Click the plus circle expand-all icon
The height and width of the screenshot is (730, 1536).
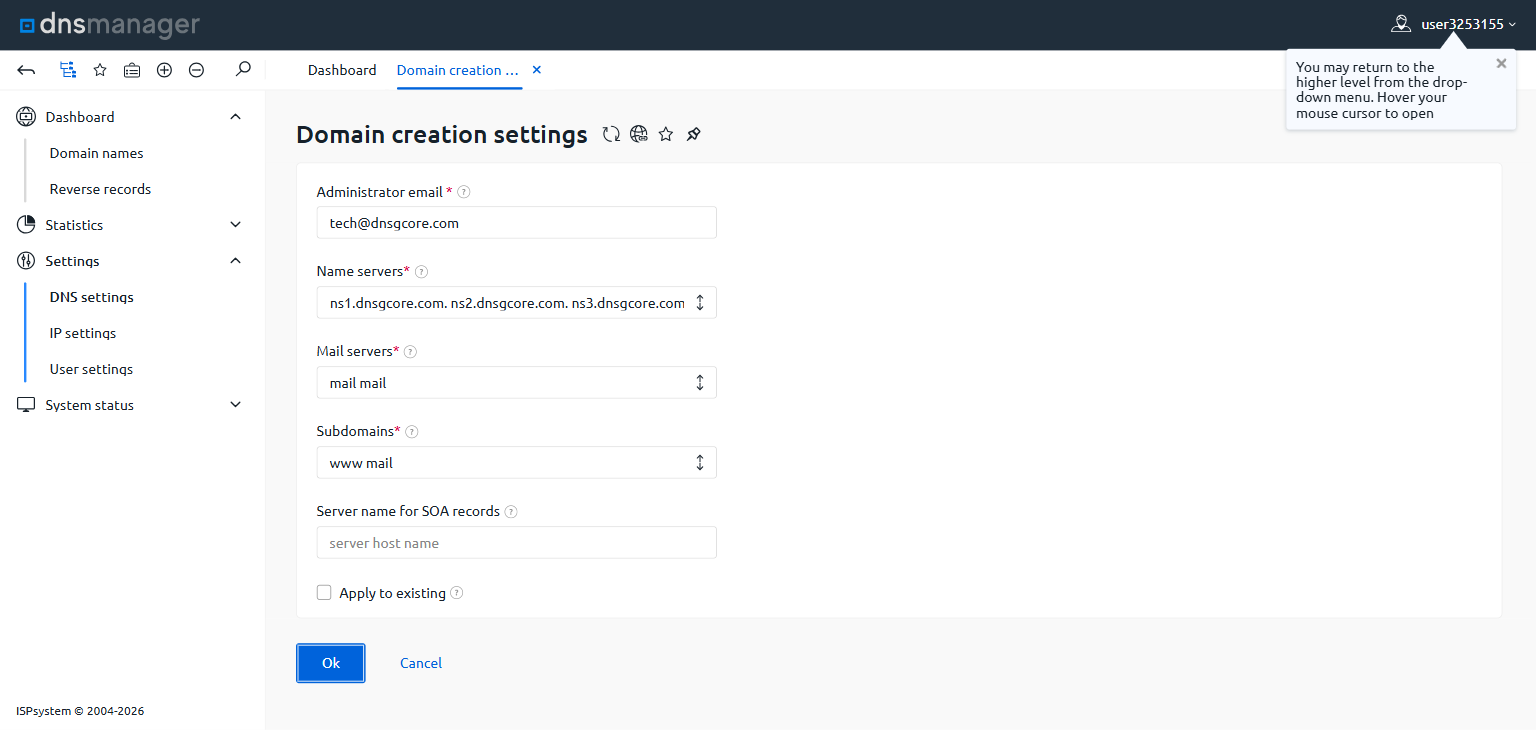(x=165, y=70)
